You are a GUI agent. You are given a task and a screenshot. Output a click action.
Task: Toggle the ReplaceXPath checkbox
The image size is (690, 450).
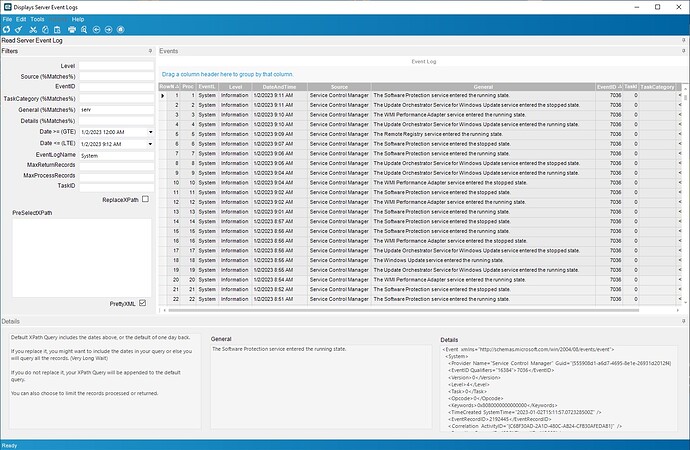[x=145, y=199]
